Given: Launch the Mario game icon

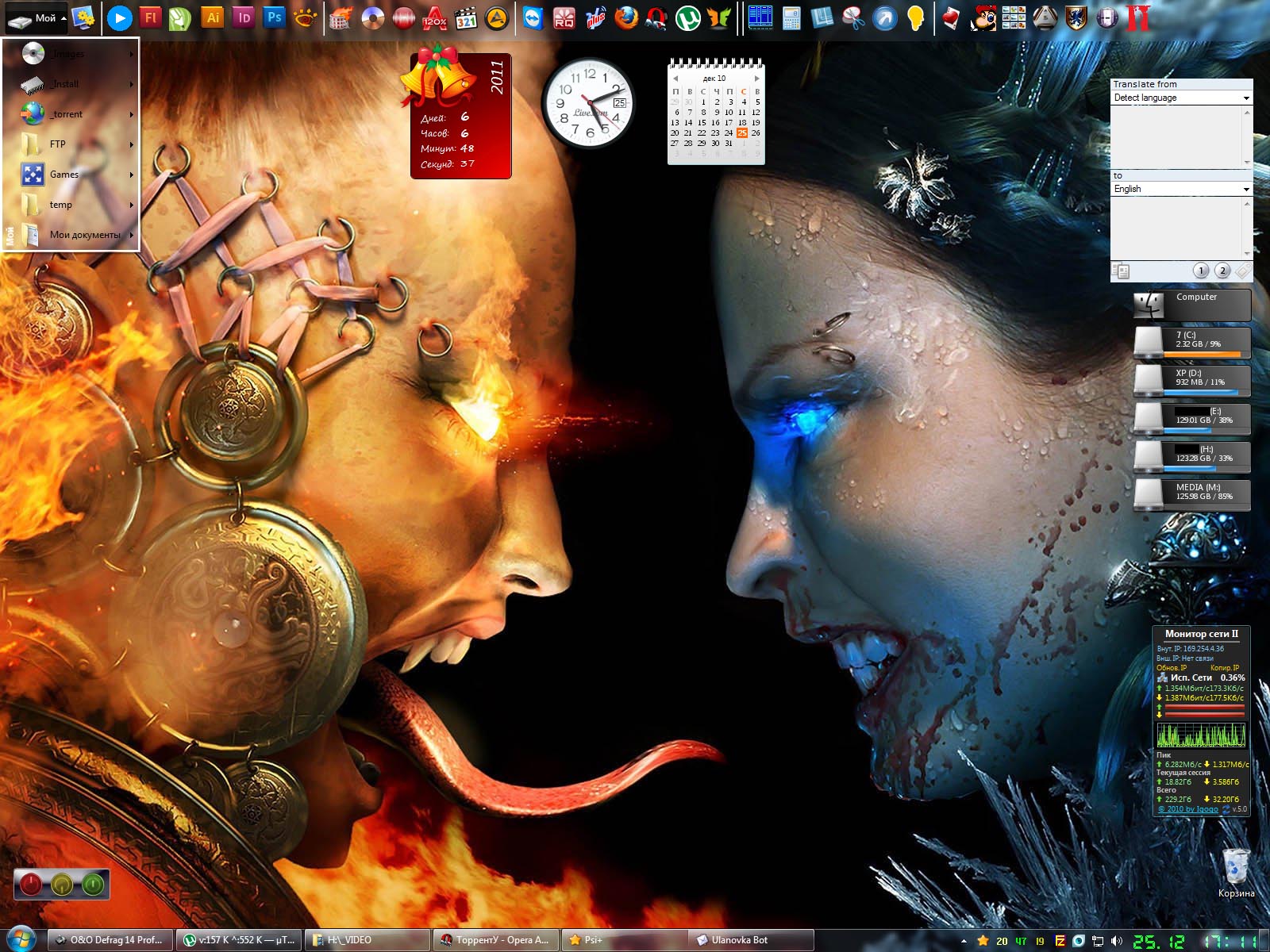Looking at the screenshot, I should coord(983,17).
